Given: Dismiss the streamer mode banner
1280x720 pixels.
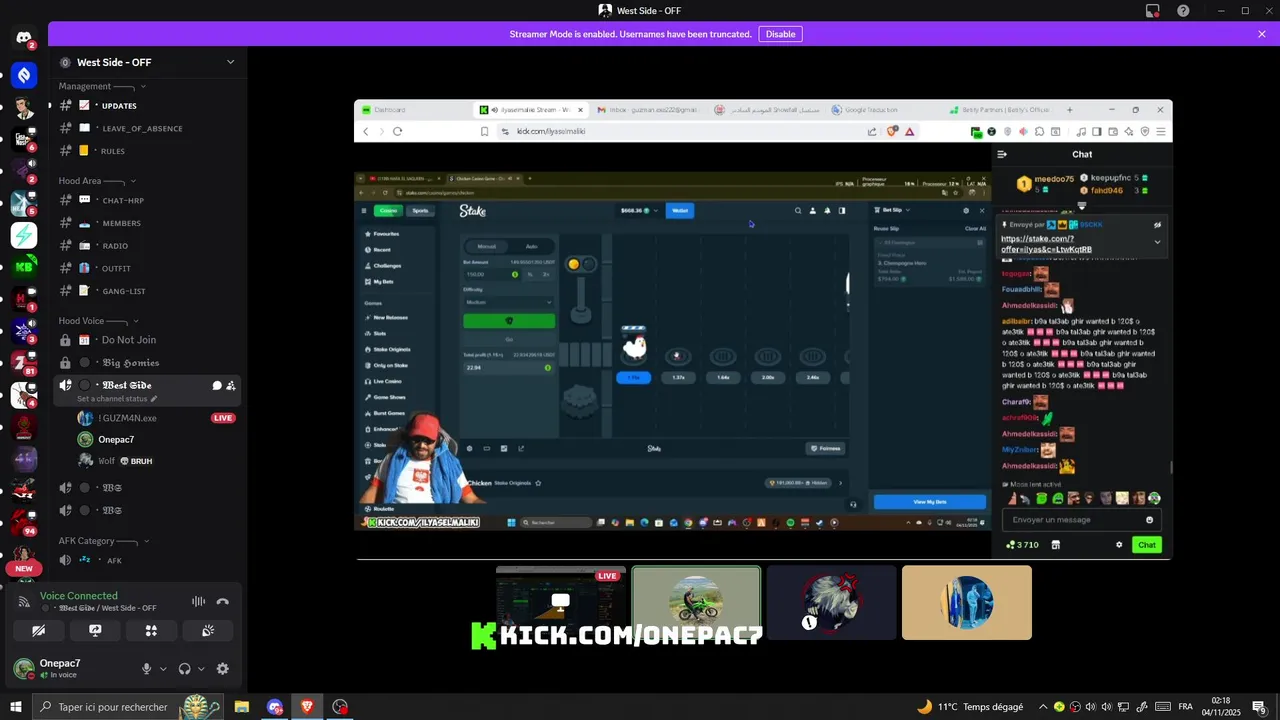Looking at the screenshot, I should point(1262,34).
